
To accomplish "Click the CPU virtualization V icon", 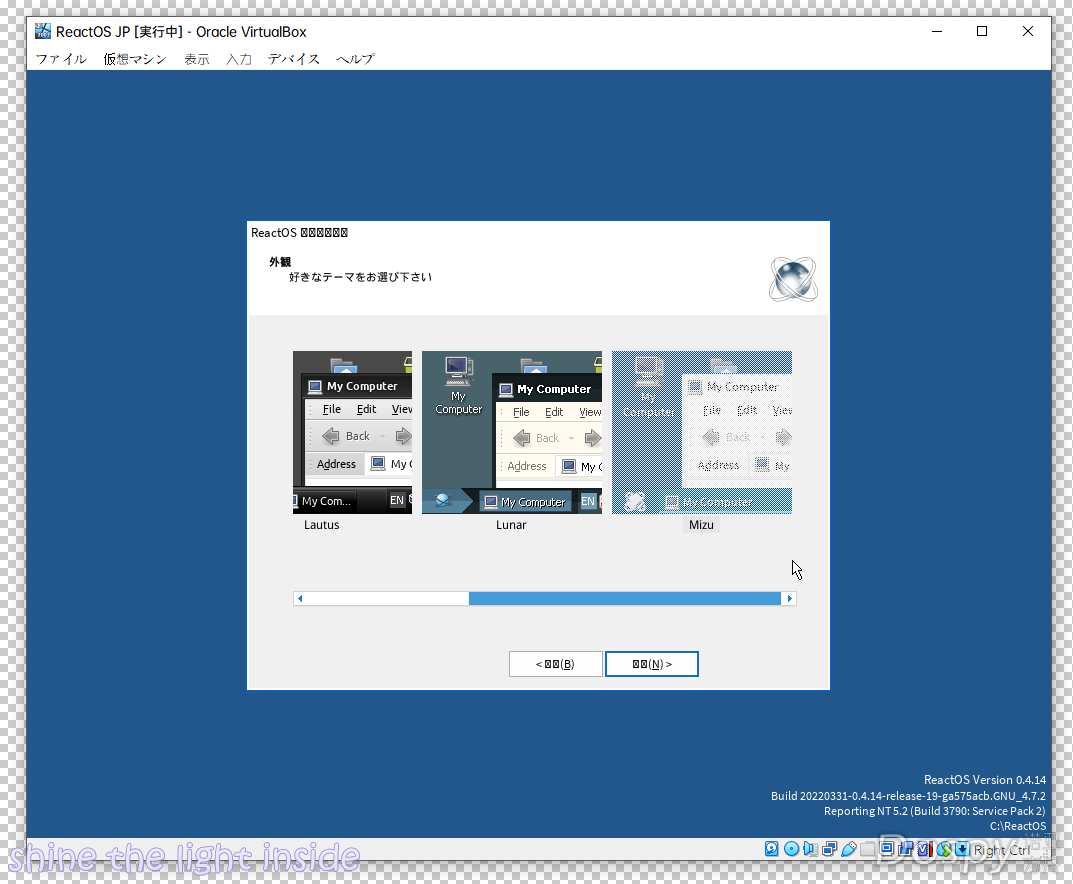I will pos(925,849).
